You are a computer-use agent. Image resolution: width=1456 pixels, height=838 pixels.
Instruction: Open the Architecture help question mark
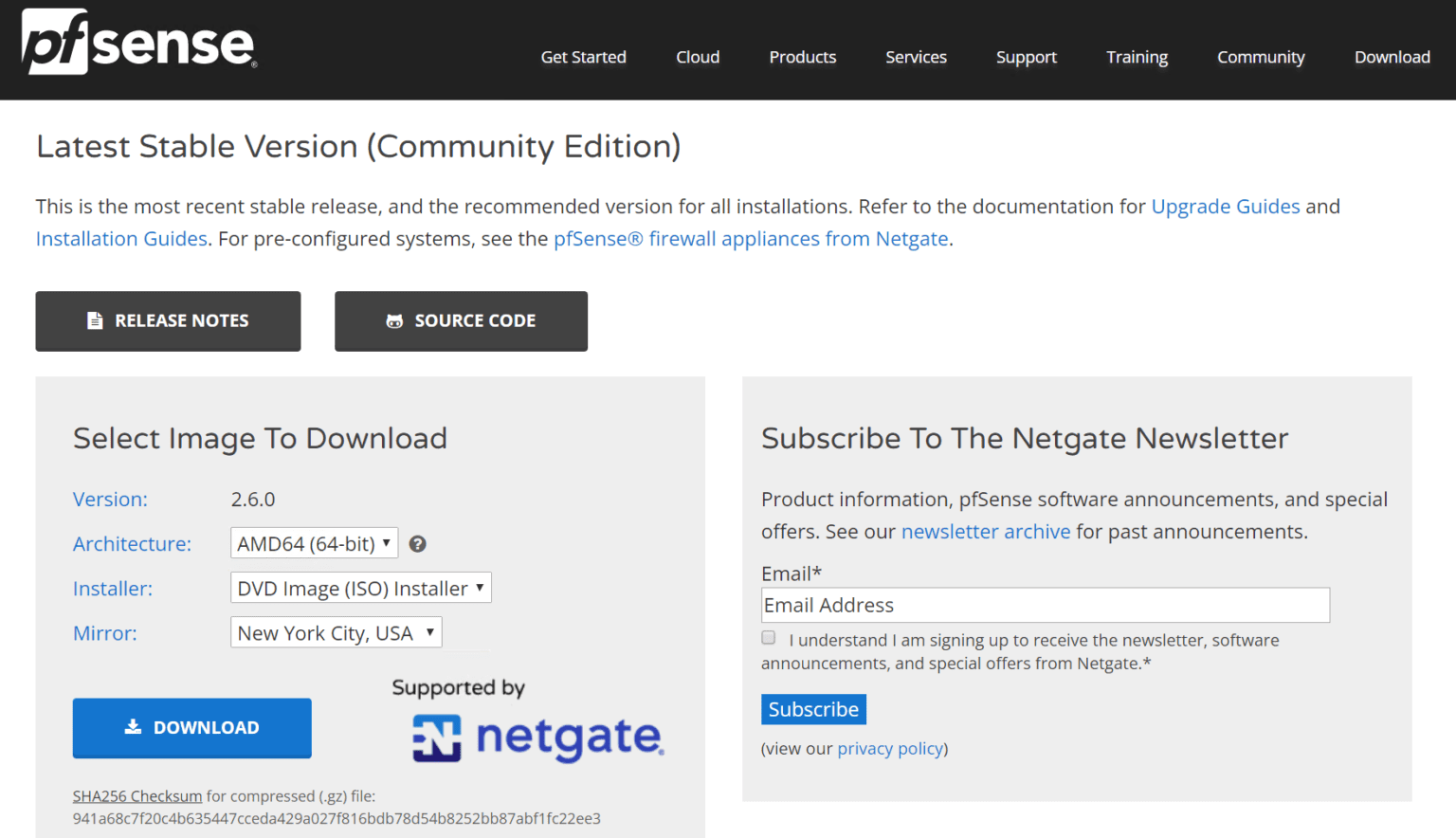(417, 543)
